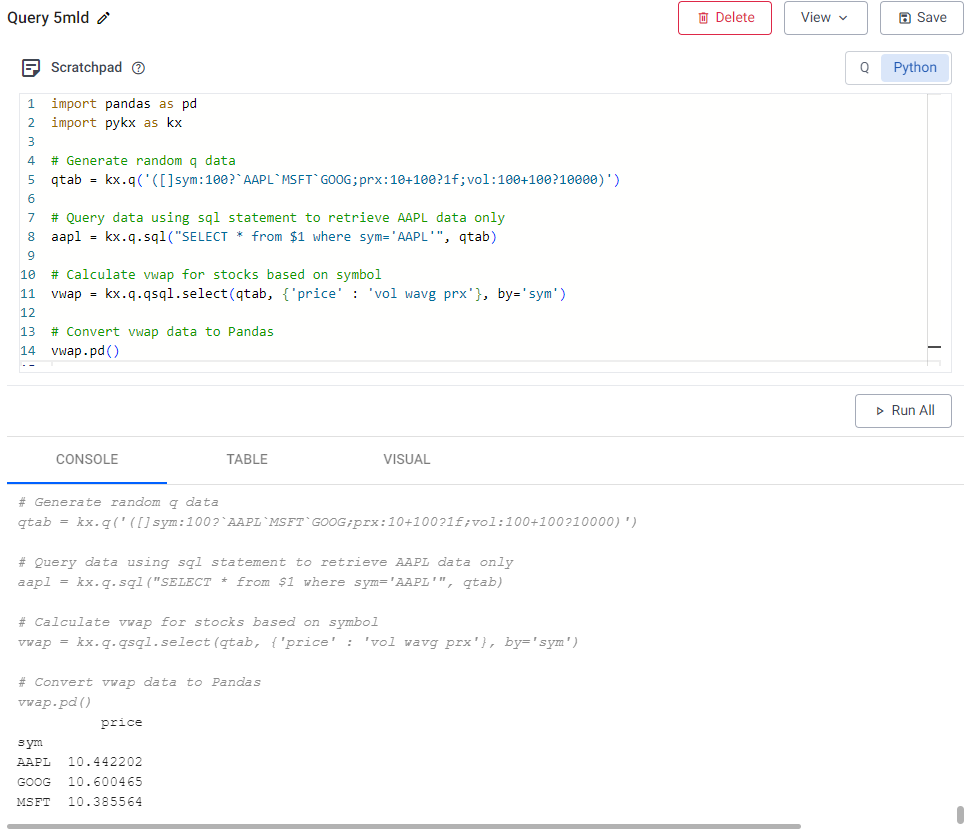Open the View dropdown menu

pos(825,18)
